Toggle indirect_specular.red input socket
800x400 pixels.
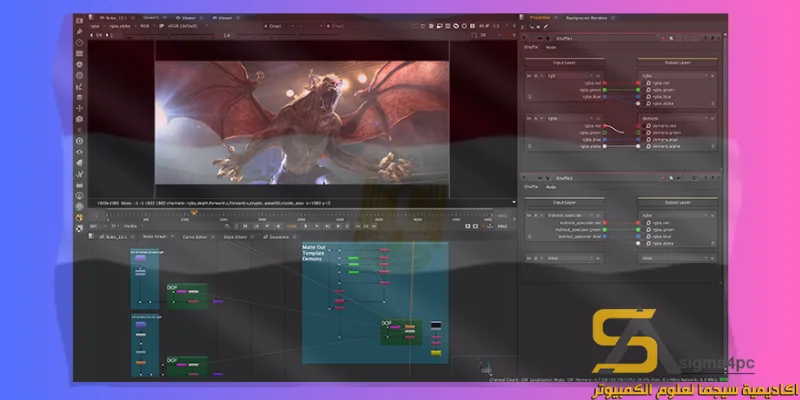click(x=605, y=223)
